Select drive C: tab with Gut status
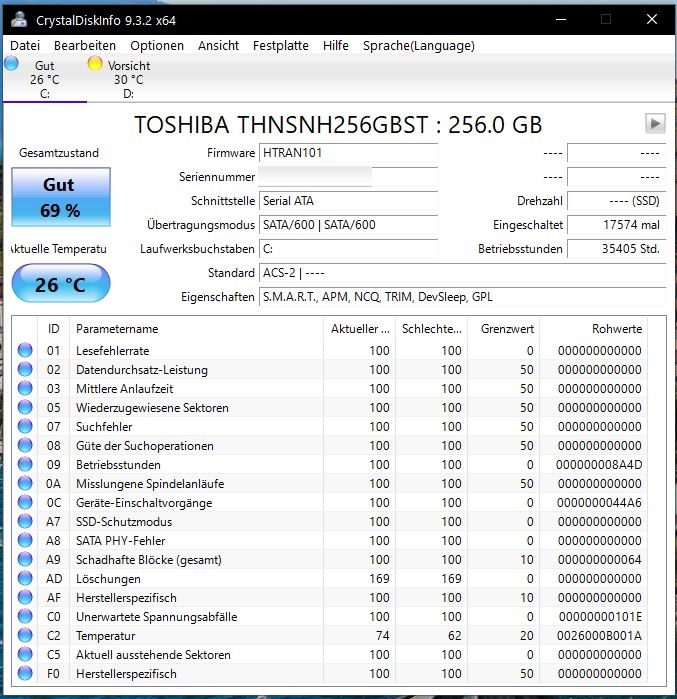The width and height of the screenshot is (677, 699). click(x=45, y=79)
